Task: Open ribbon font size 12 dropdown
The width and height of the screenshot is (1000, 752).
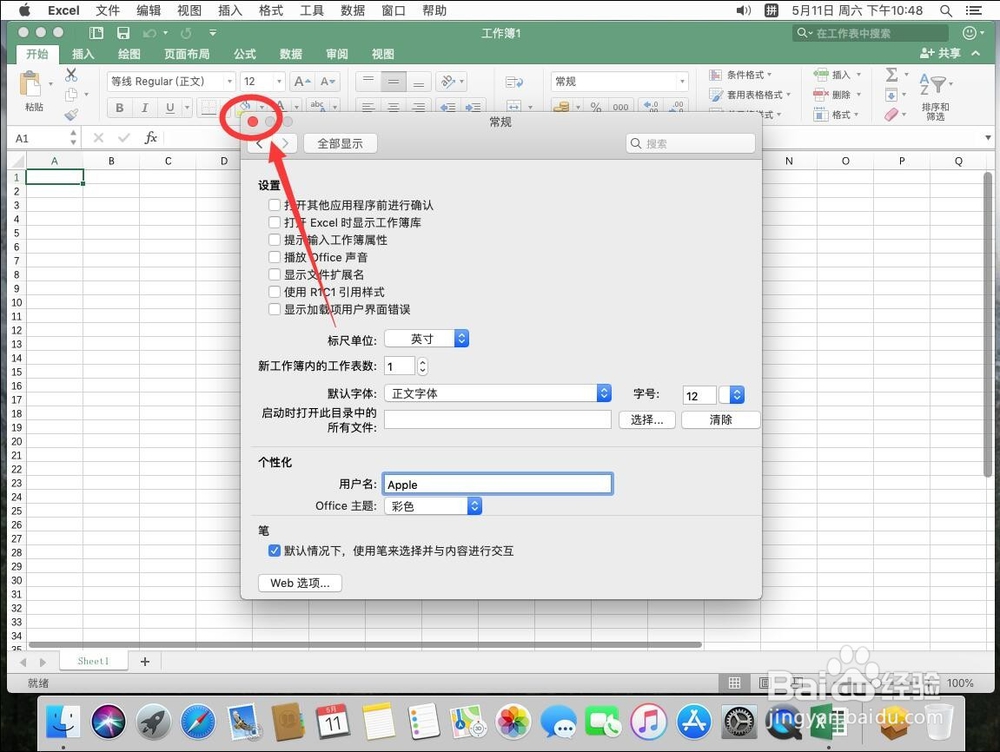Action: point(279,81)
